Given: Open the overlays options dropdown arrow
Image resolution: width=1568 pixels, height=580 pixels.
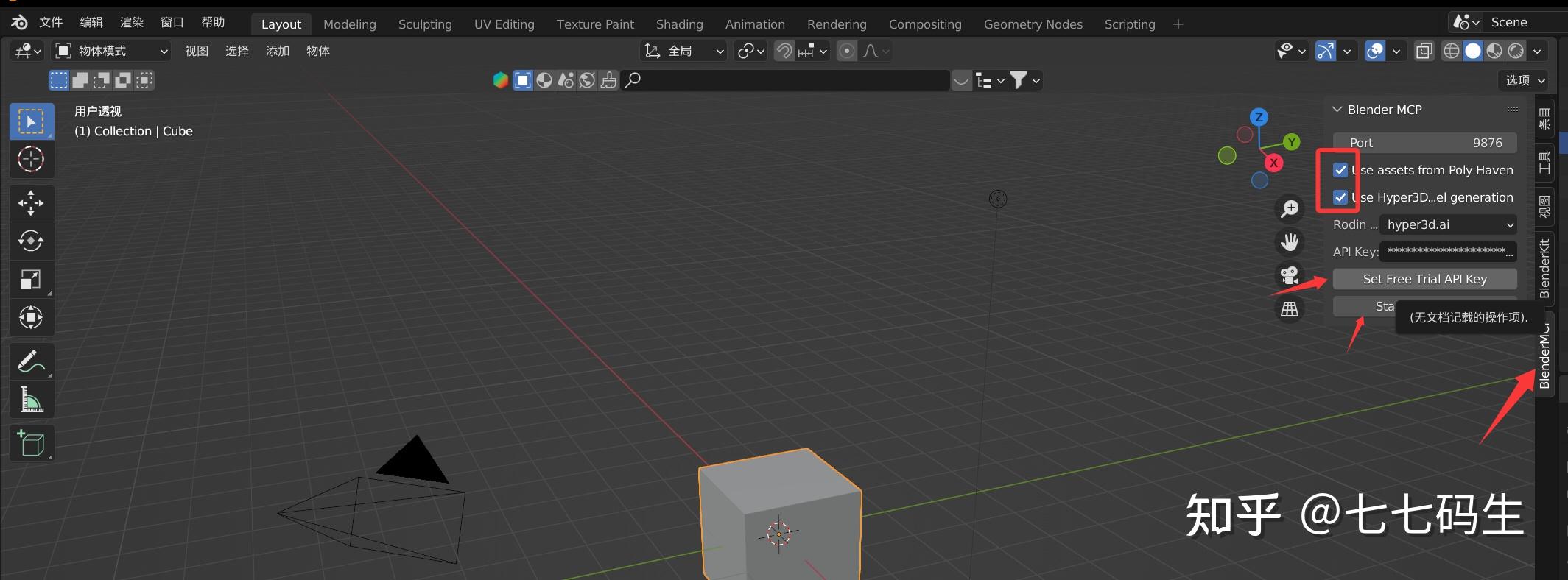Looking at the screenshot, I should point(1396,51).
